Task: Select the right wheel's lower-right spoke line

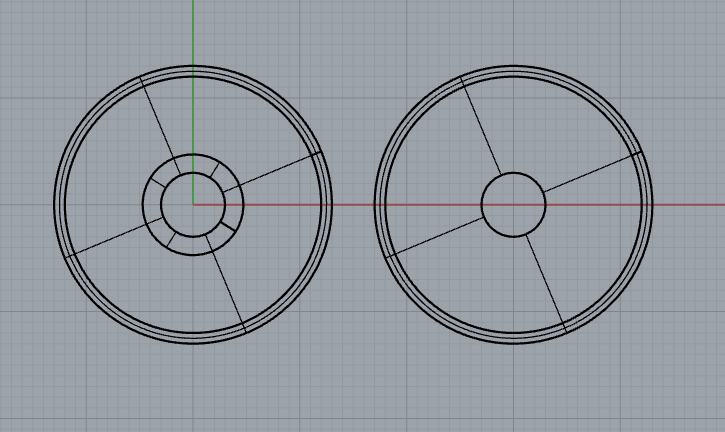Action: 547,284
